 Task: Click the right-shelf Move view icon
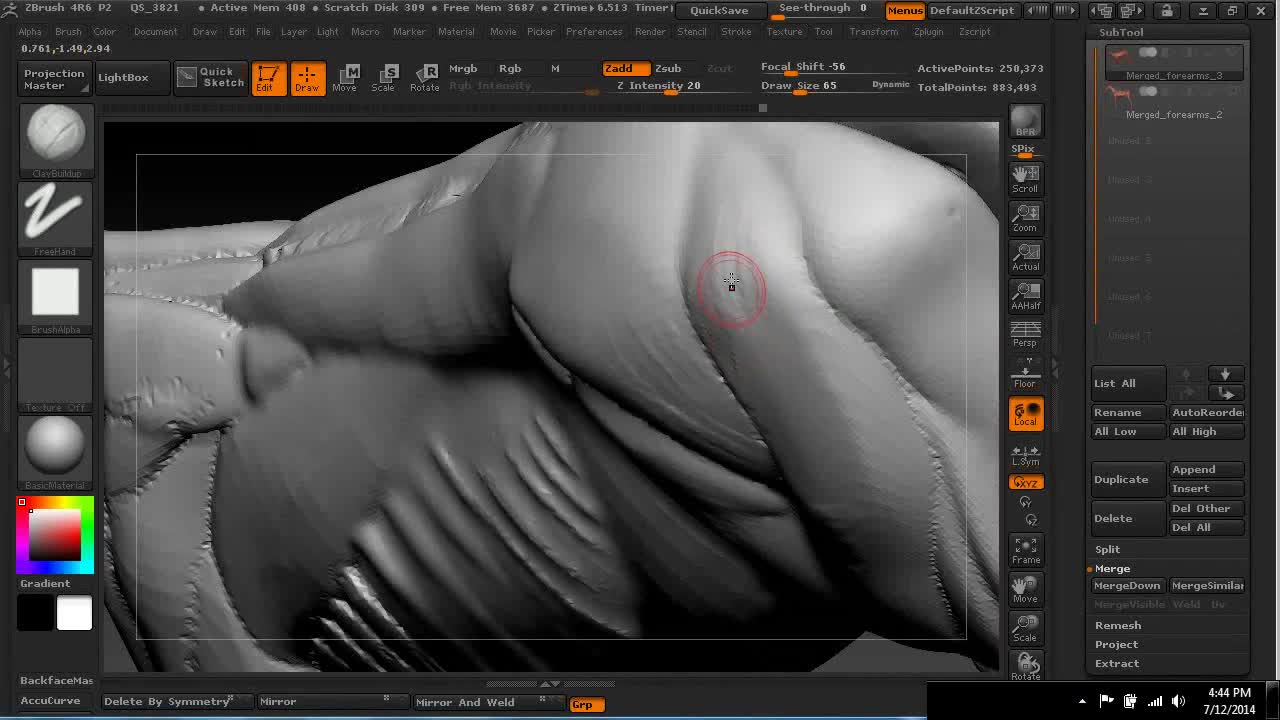tap(1026, 590)
